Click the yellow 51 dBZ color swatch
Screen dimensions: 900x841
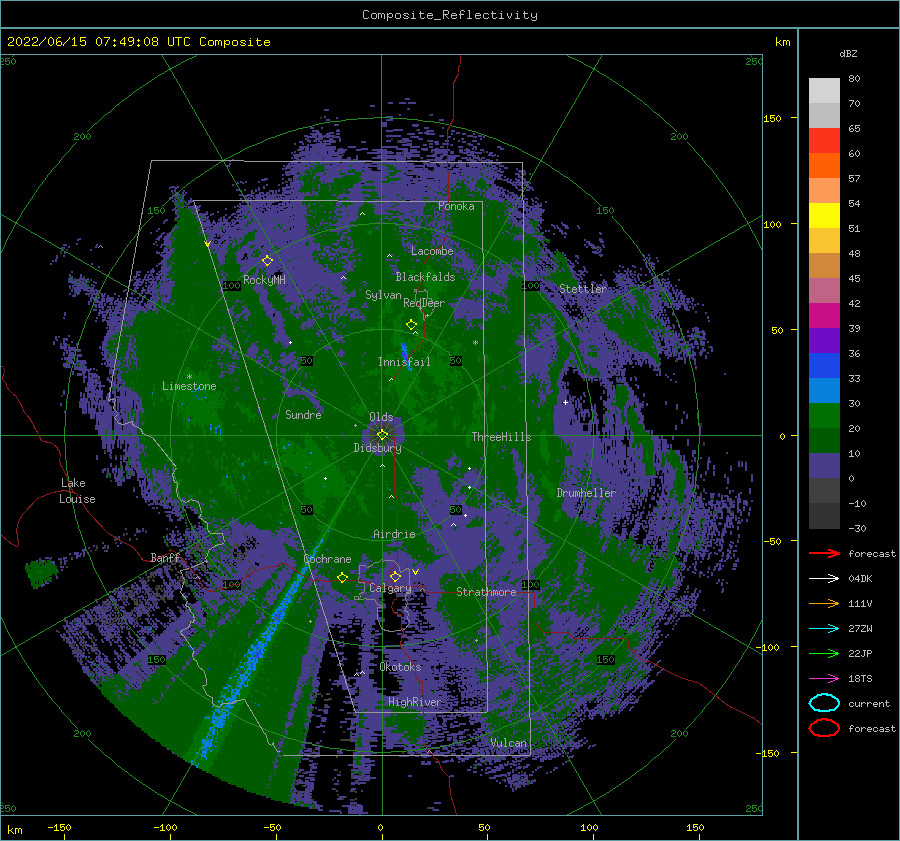click(824, 216)
